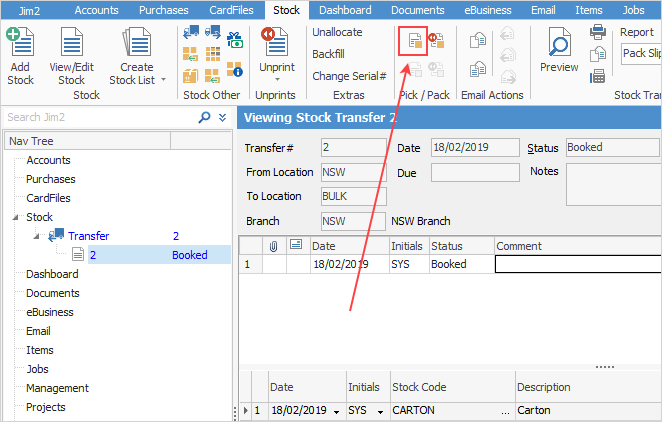
Task: Click the Print Pick document icon in Pick / Pack
Action: coord(413,41)
